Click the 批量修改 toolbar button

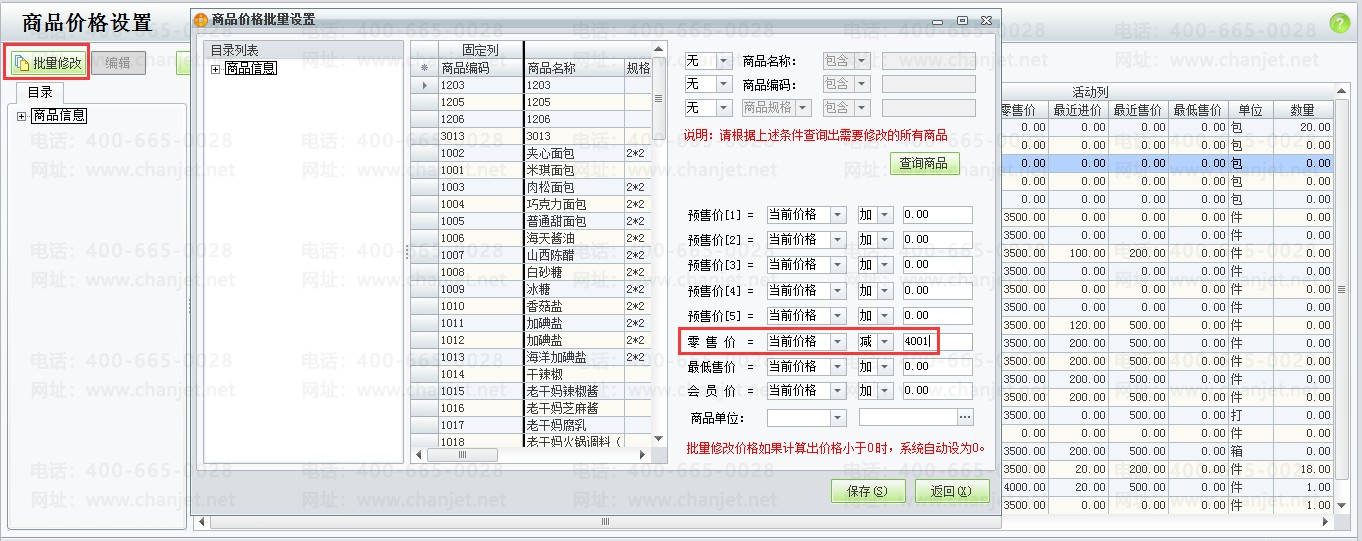48,63
